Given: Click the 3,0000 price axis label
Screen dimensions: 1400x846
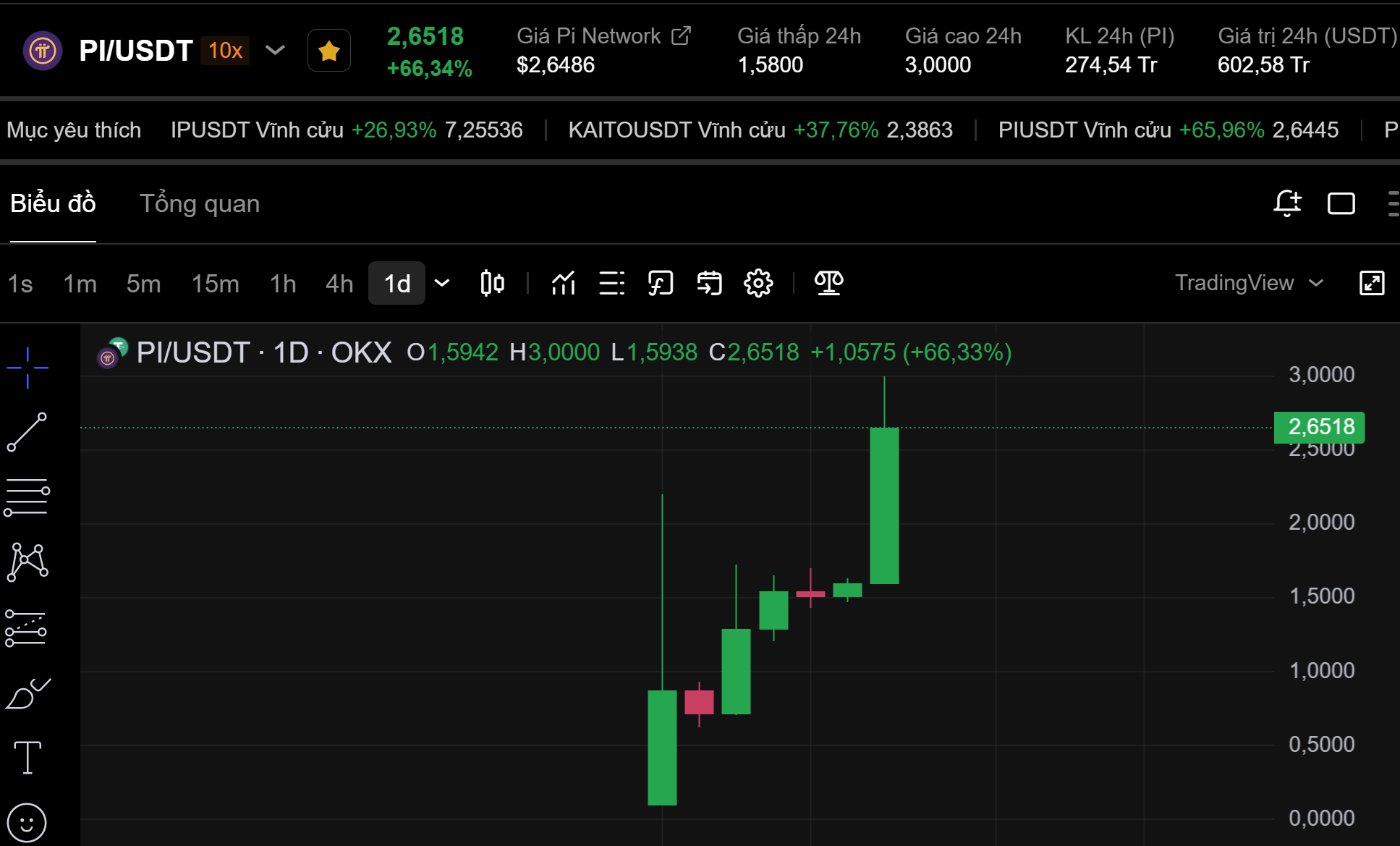Looking at the screenshot, I should point(1321,375).
